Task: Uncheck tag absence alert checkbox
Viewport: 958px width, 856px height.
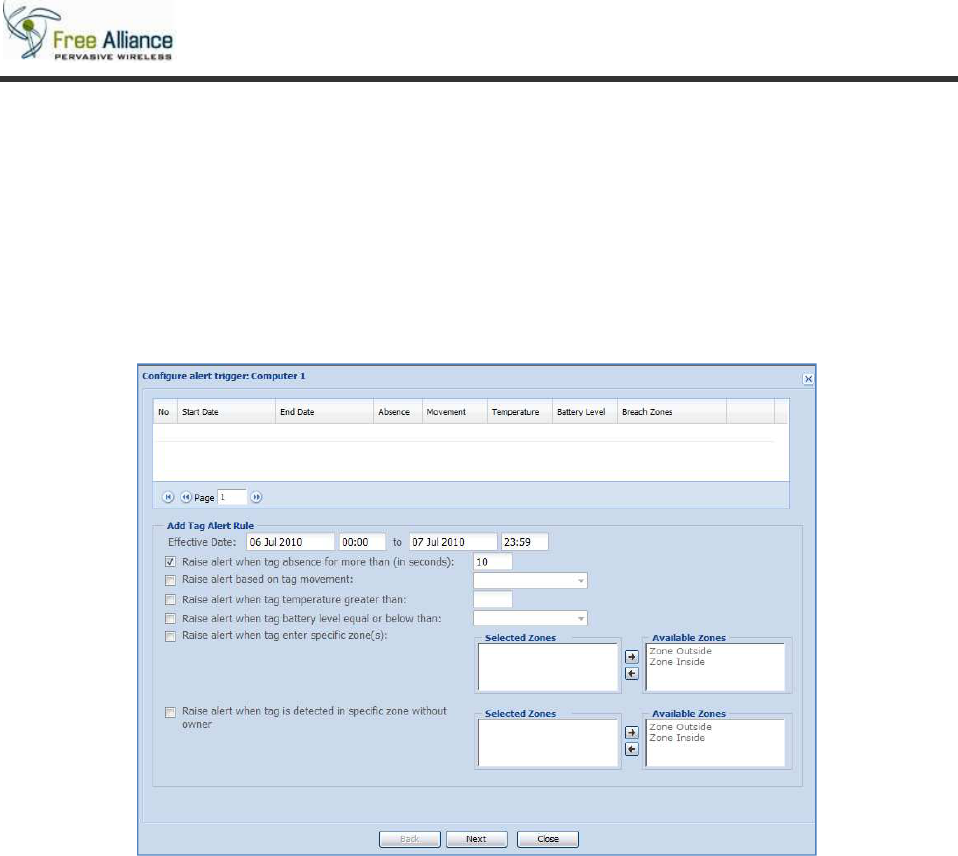Action: [x=170, y=562]
